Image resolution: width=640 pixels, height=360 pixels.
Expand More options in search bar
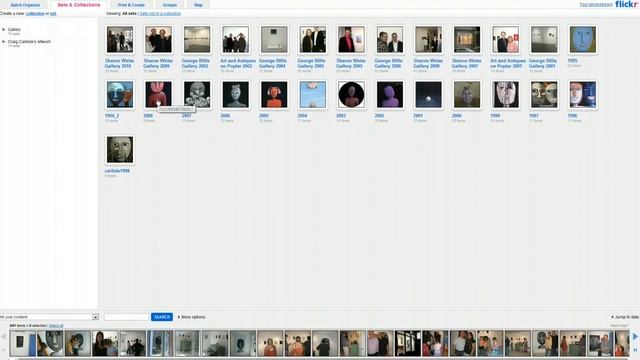[191, 317]
